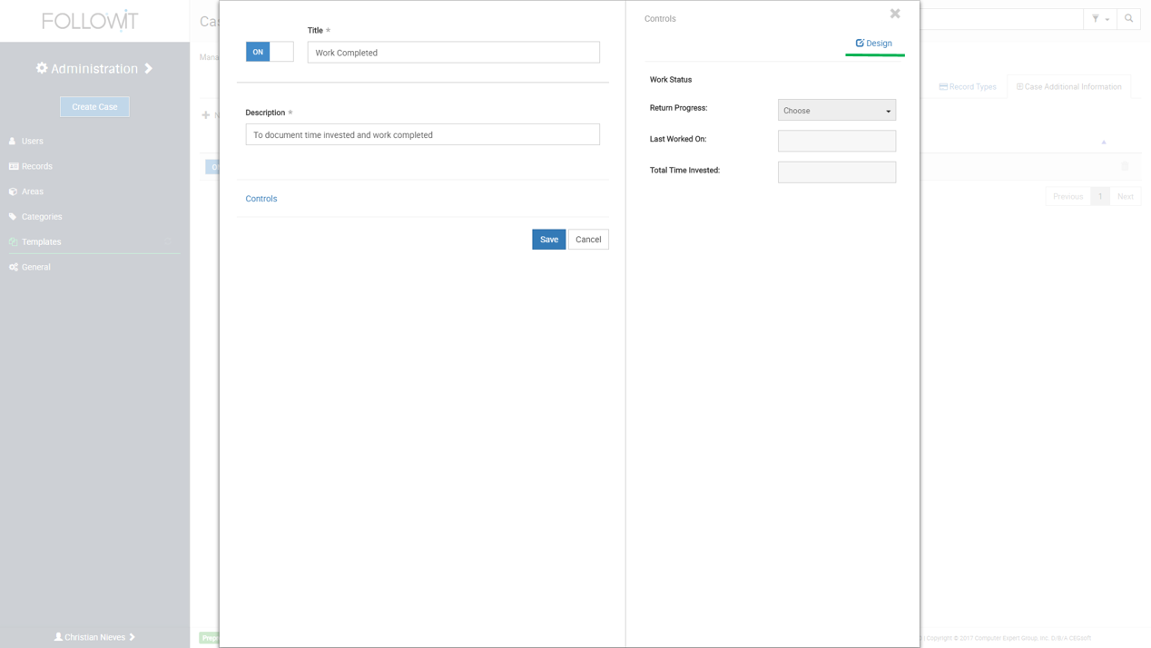Click the trash delete icon in row
The width and height of the screenshot is (1151, 648).
coord(1125,167)
